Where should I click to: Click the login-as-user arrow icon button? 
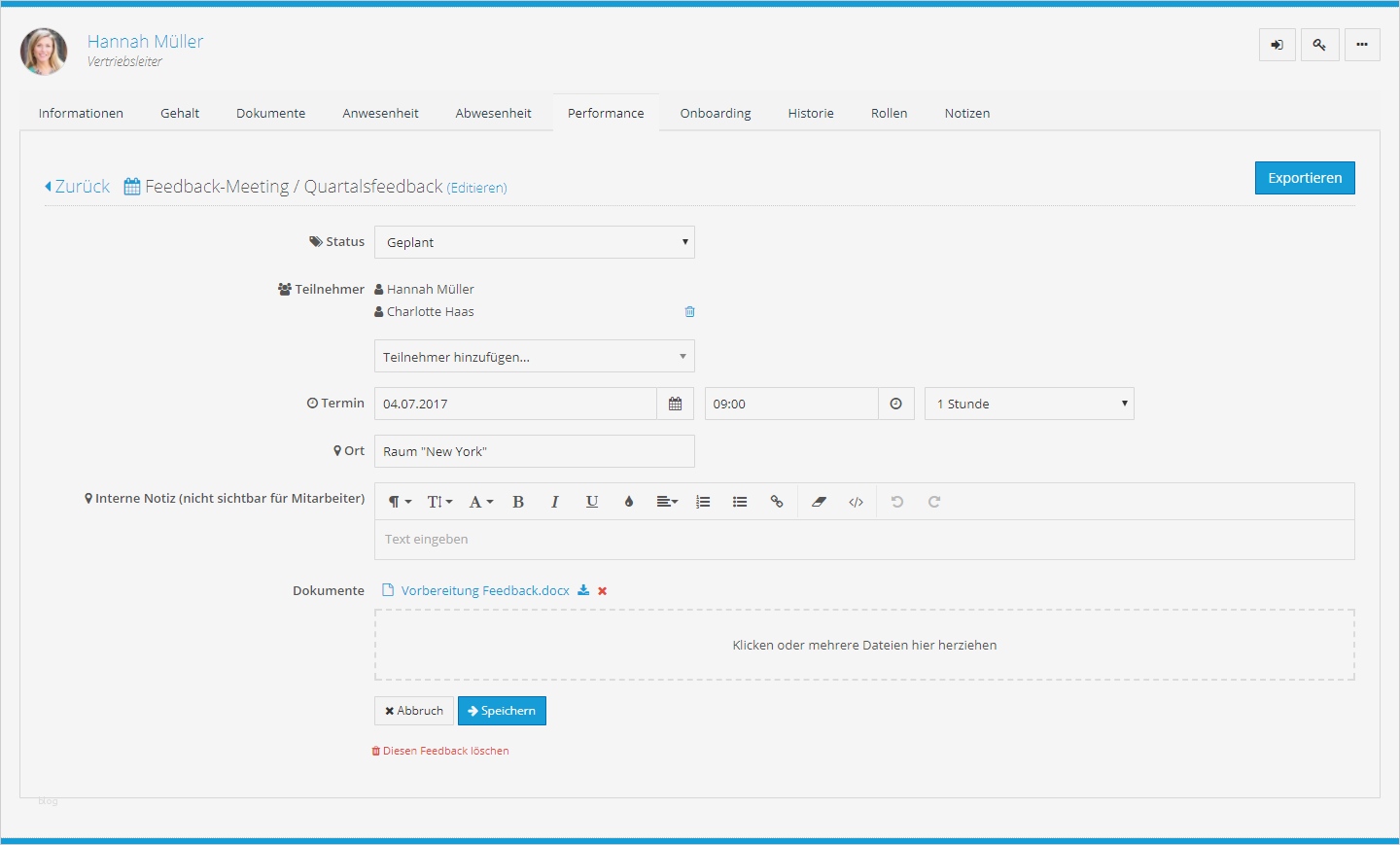coord(1277,45)
